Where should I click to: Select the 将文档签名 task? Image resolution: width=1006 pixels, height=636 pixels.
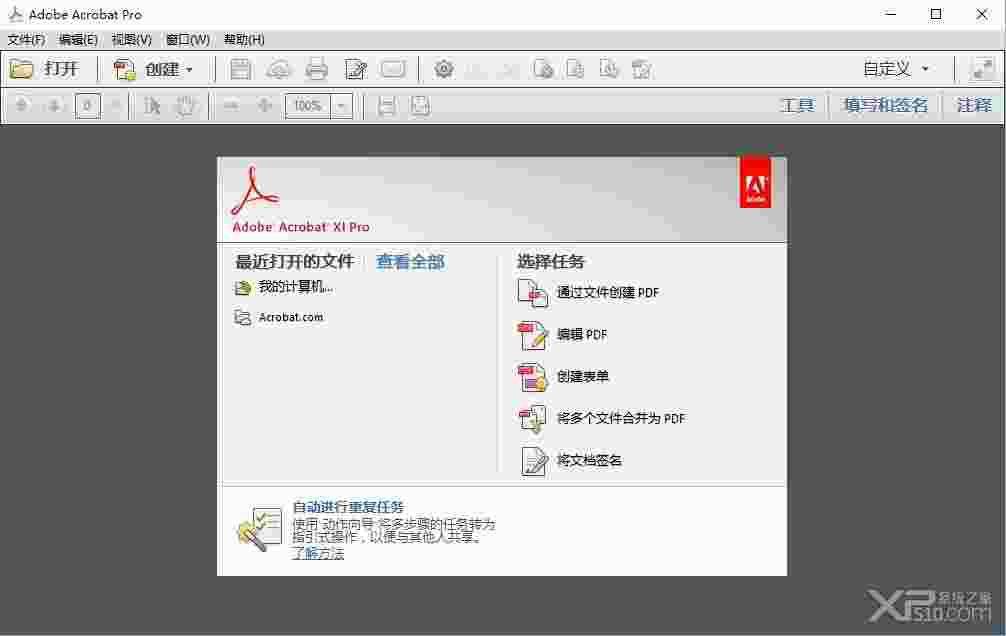pyautogui.click(x=589, y=460)
